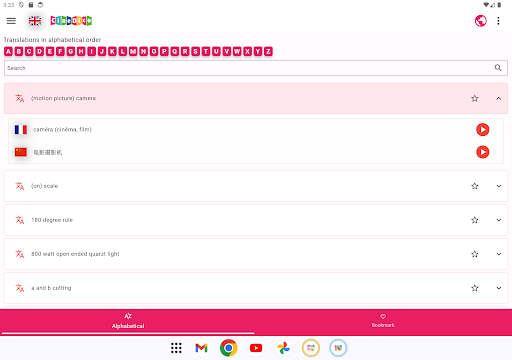This screenshot has height=360, width=512.
Task: Jump to letter P
Action: pyautogui.click(x=164, y=51)
